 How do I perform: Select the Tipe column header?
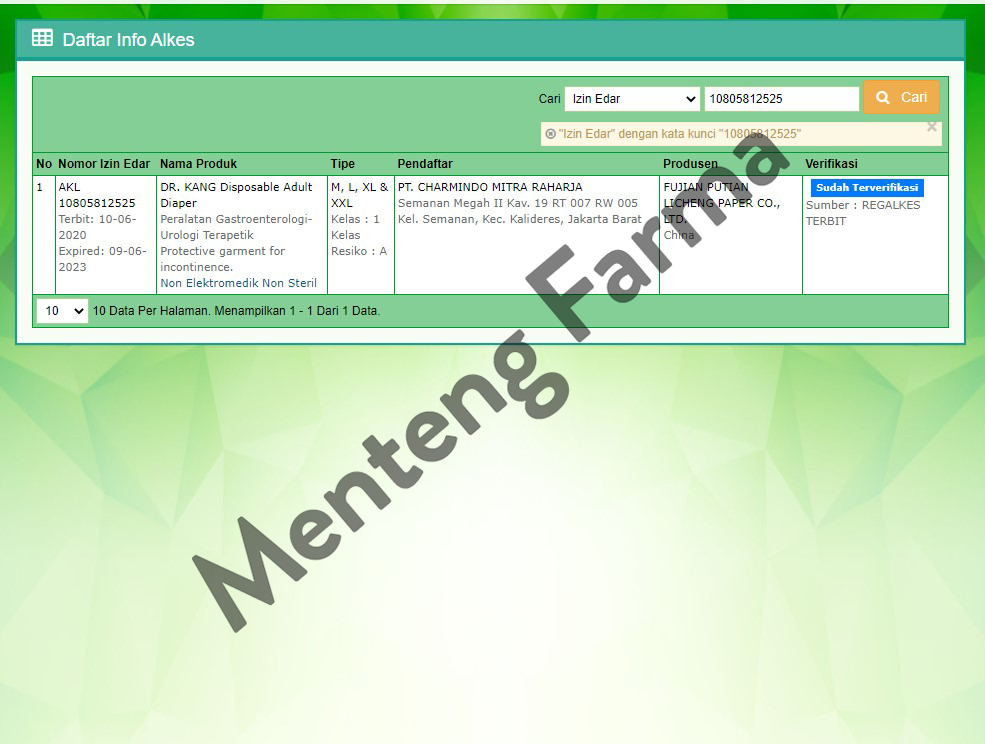343,163
